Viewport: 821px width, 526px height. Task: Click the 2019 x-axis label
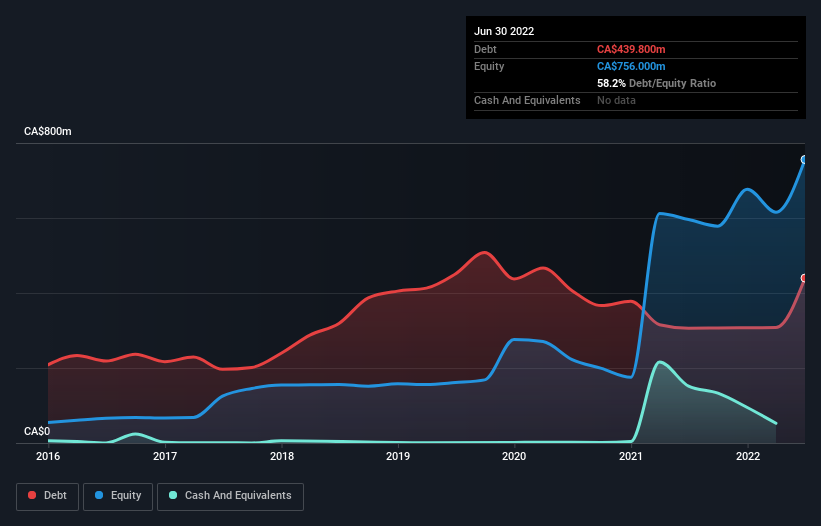pos(398,456)
